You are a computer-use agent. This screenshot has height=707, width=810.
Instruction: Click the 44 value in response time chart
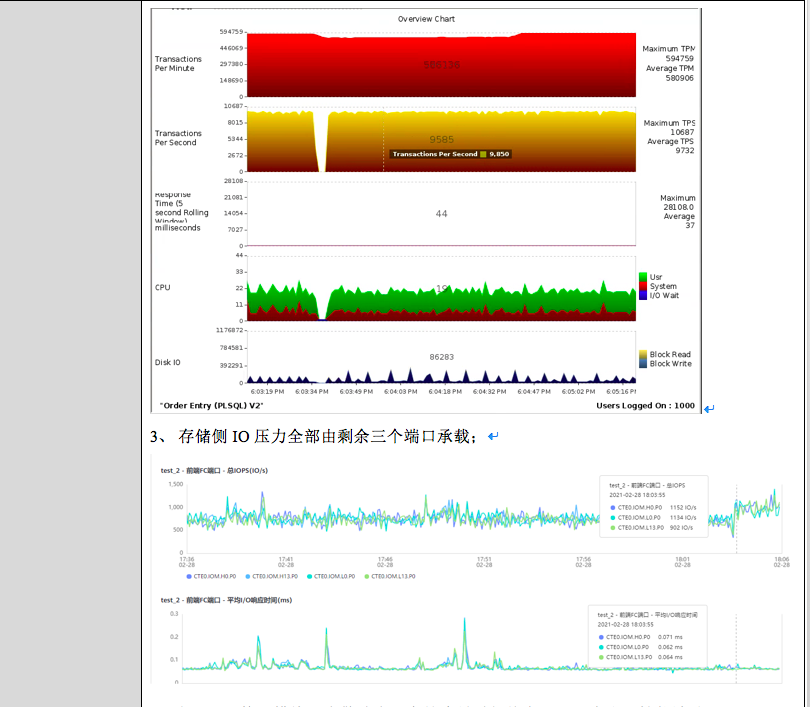point(442,214)
